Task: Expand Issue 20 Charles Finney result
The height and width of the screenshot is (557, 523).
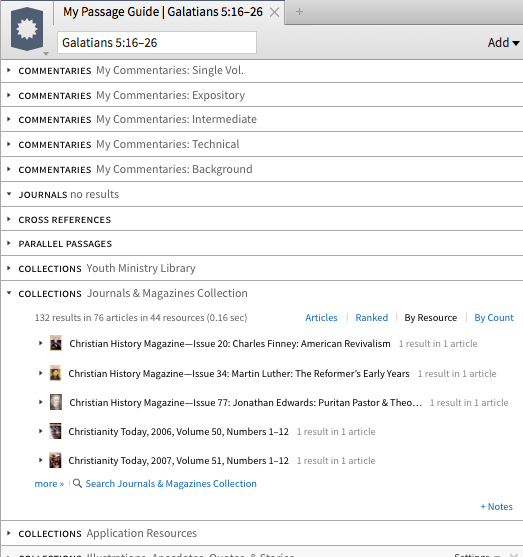Action: (41, 344)
